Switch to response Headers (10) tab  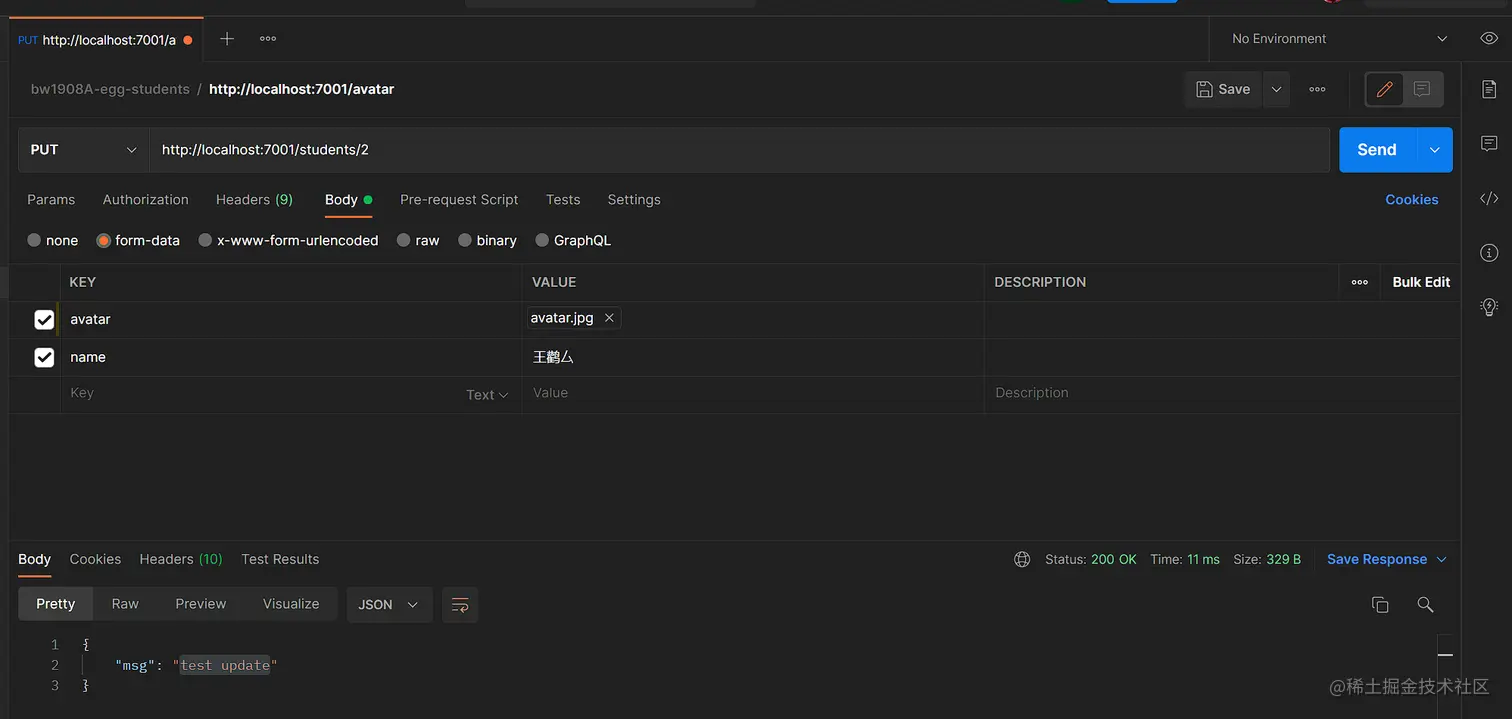coord(181,560)
